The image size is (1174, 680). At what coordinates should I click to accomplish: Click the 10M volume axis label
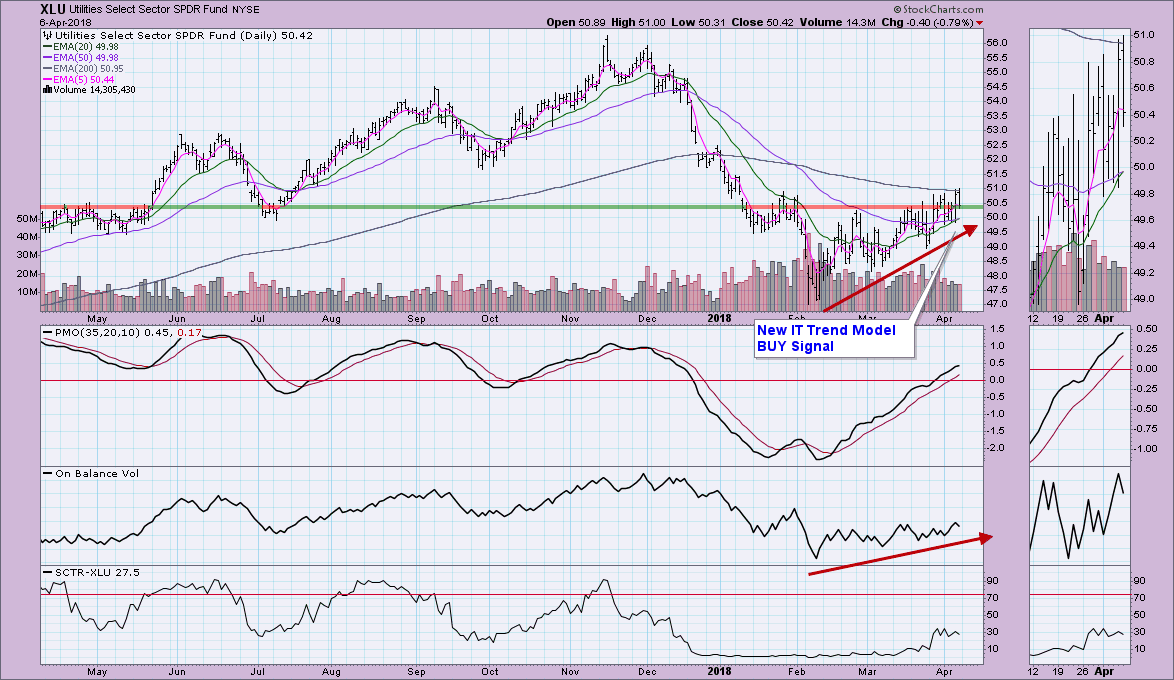tap(27, 291)
